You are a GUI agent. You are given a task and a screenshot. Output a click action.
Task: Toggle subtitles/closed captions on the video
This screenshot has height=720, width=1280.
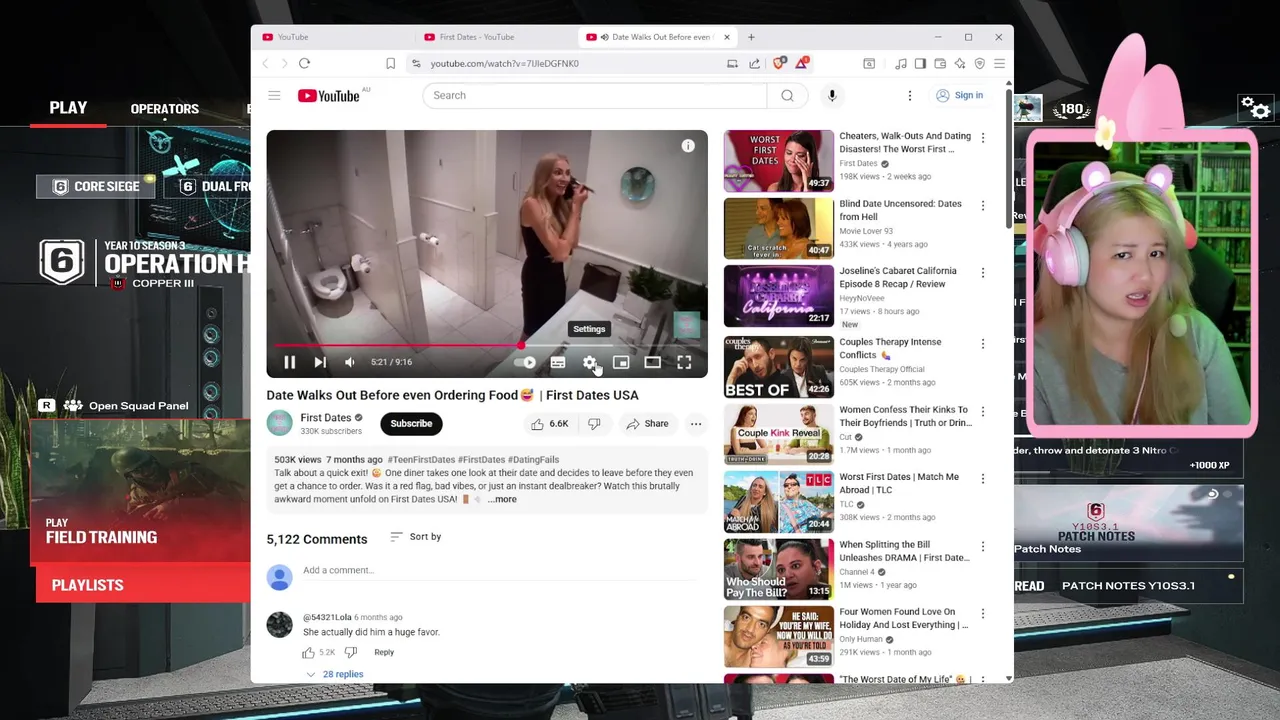click(558, 362)
